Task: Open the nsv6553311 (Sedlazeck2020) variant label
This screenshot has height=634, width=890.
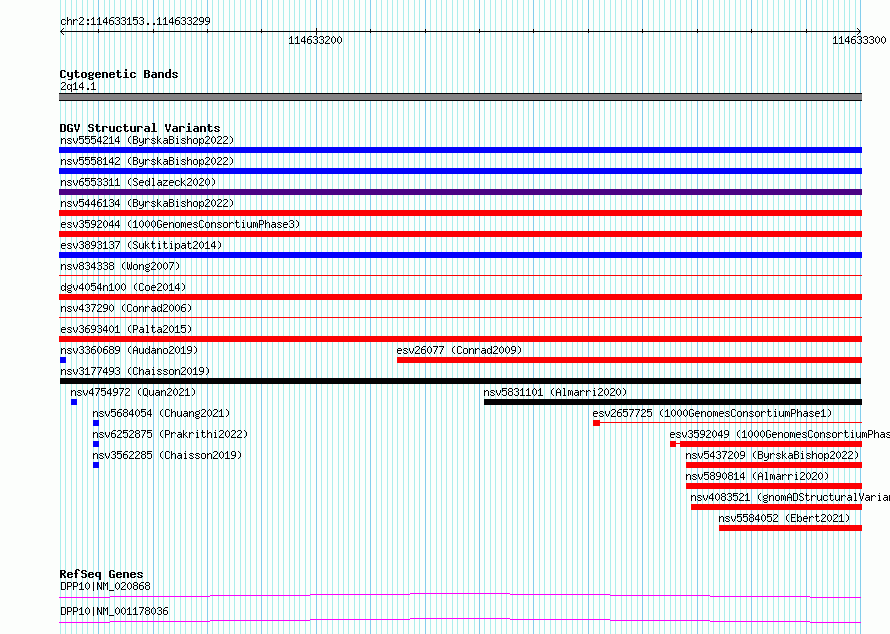Action: [x=138, y=182]
